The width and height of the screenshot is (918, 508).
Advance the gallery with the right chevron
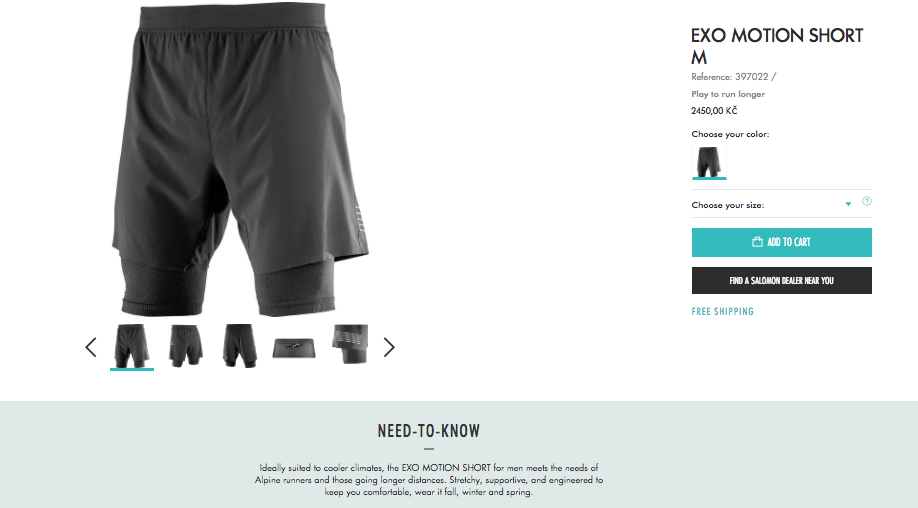coord(389,347)
